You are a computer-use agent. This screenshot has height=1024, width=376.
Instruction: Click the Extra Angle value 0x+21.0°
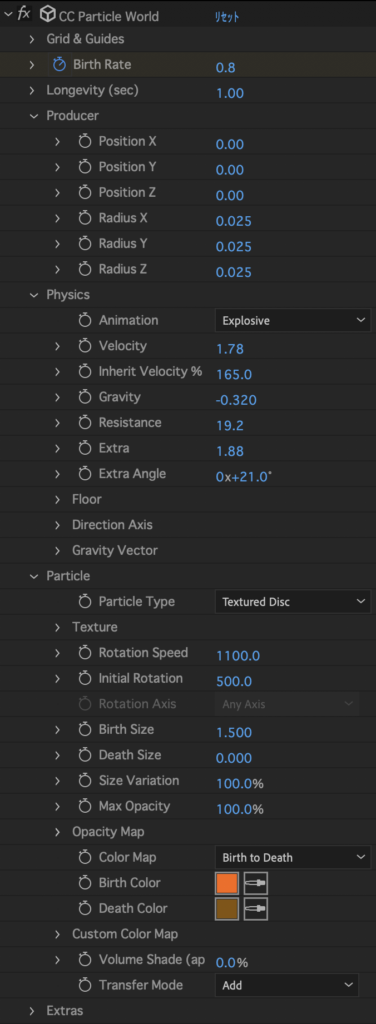[x=244, y=477]
